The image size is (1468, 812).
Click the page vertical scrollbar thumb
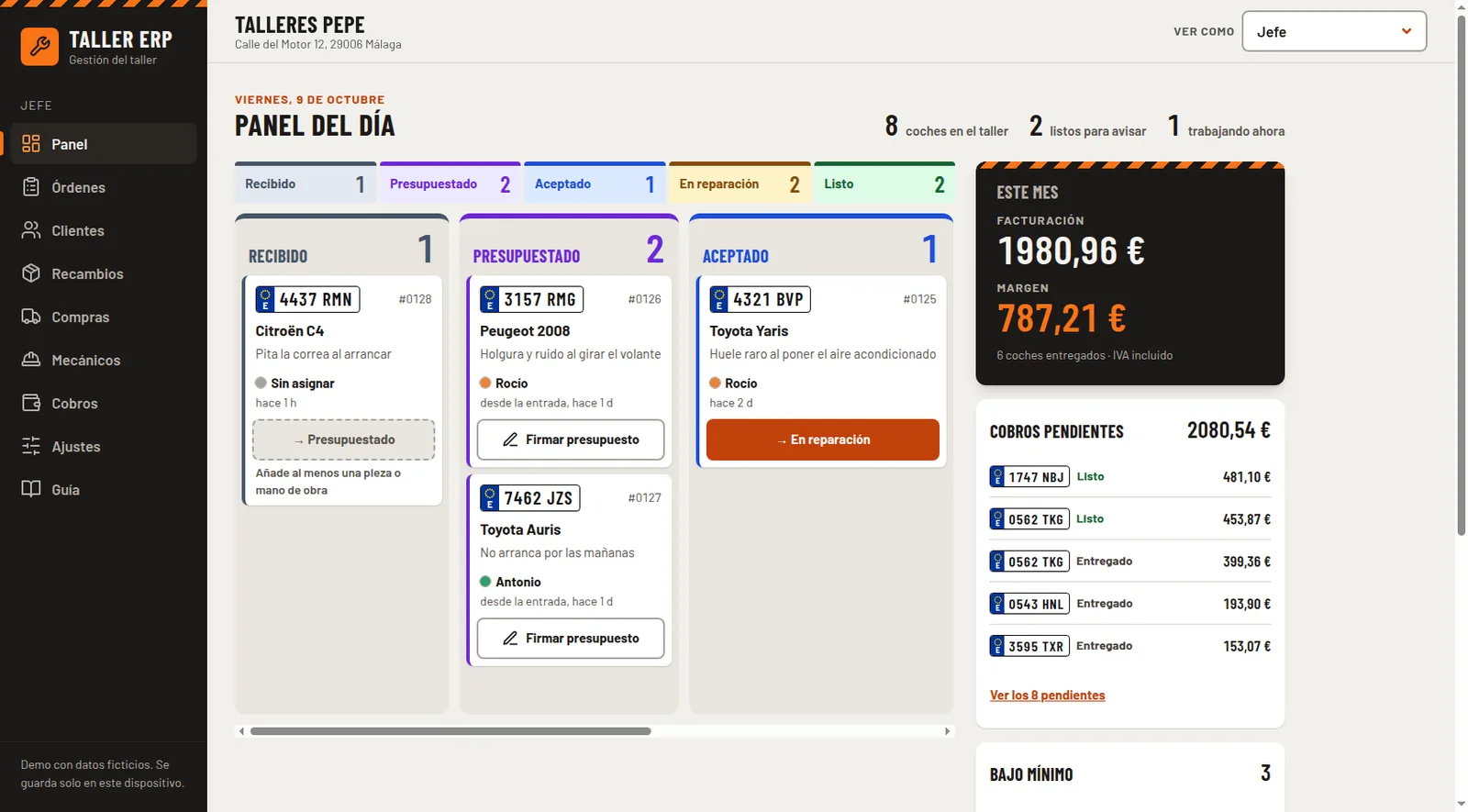(x=1462, y=275)
